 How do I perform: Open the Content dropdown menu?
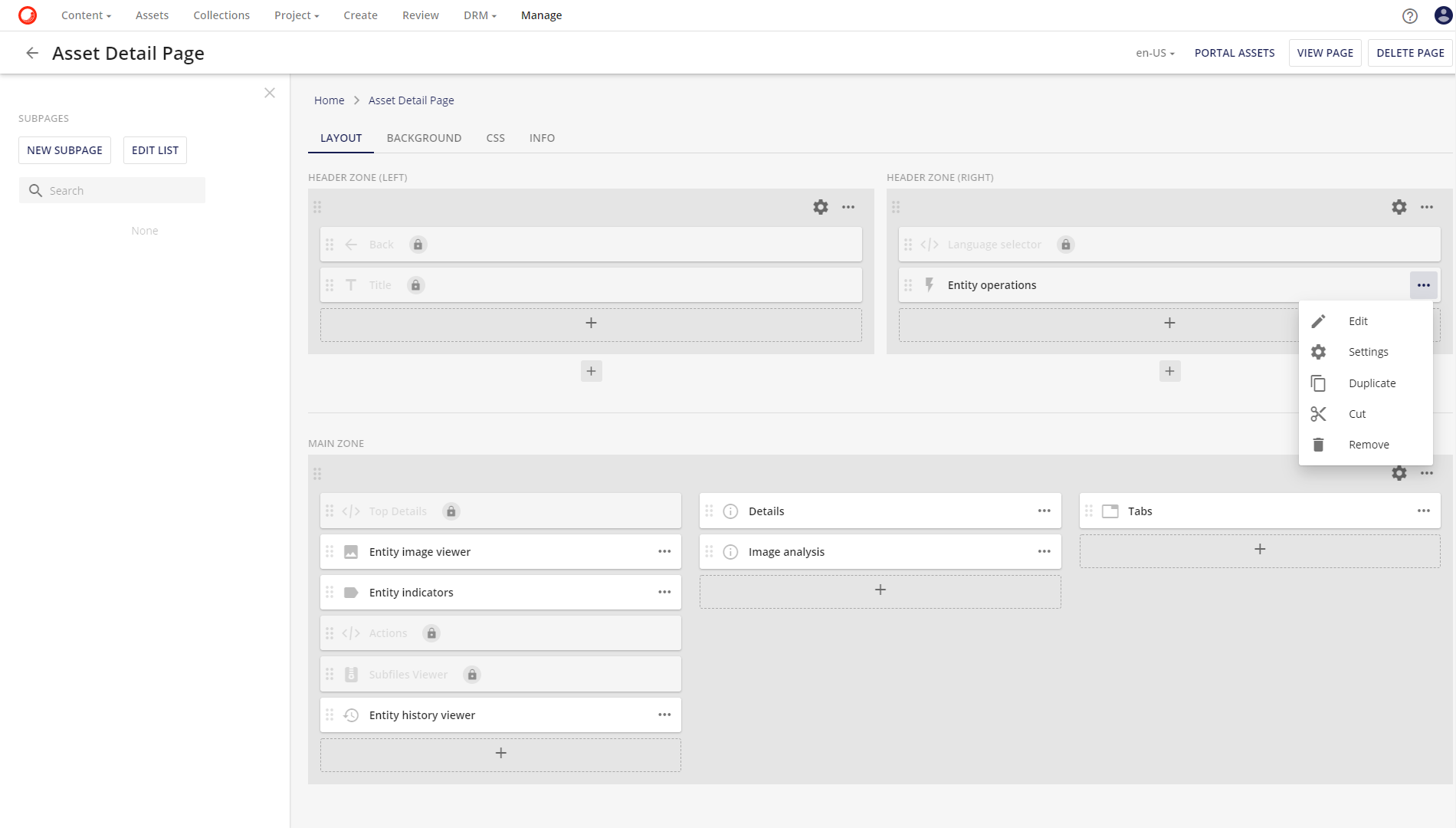pos(85,15)
